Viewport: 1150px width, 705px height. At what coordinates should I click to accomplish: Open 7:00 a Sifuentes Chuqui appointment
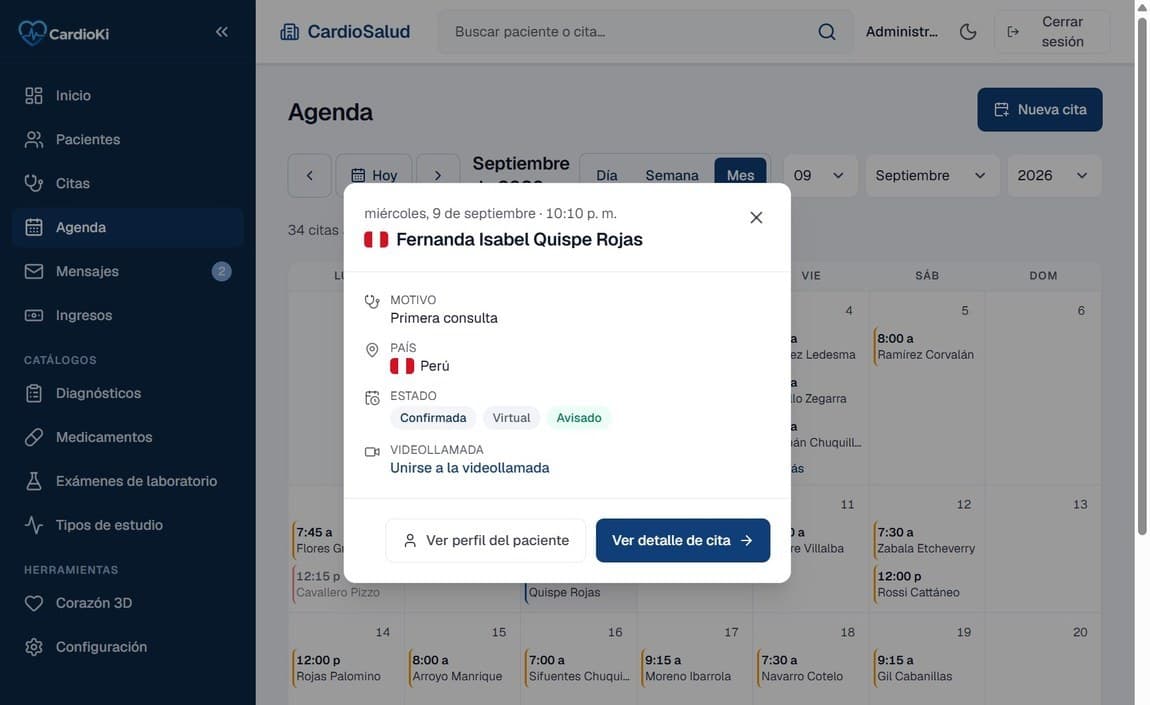pos(578,668)
